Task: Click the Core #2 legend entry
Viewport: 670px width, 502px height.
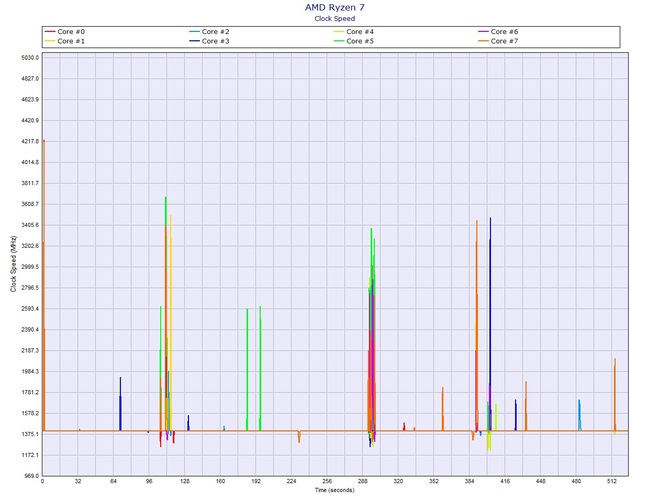Action: [209, 32]
